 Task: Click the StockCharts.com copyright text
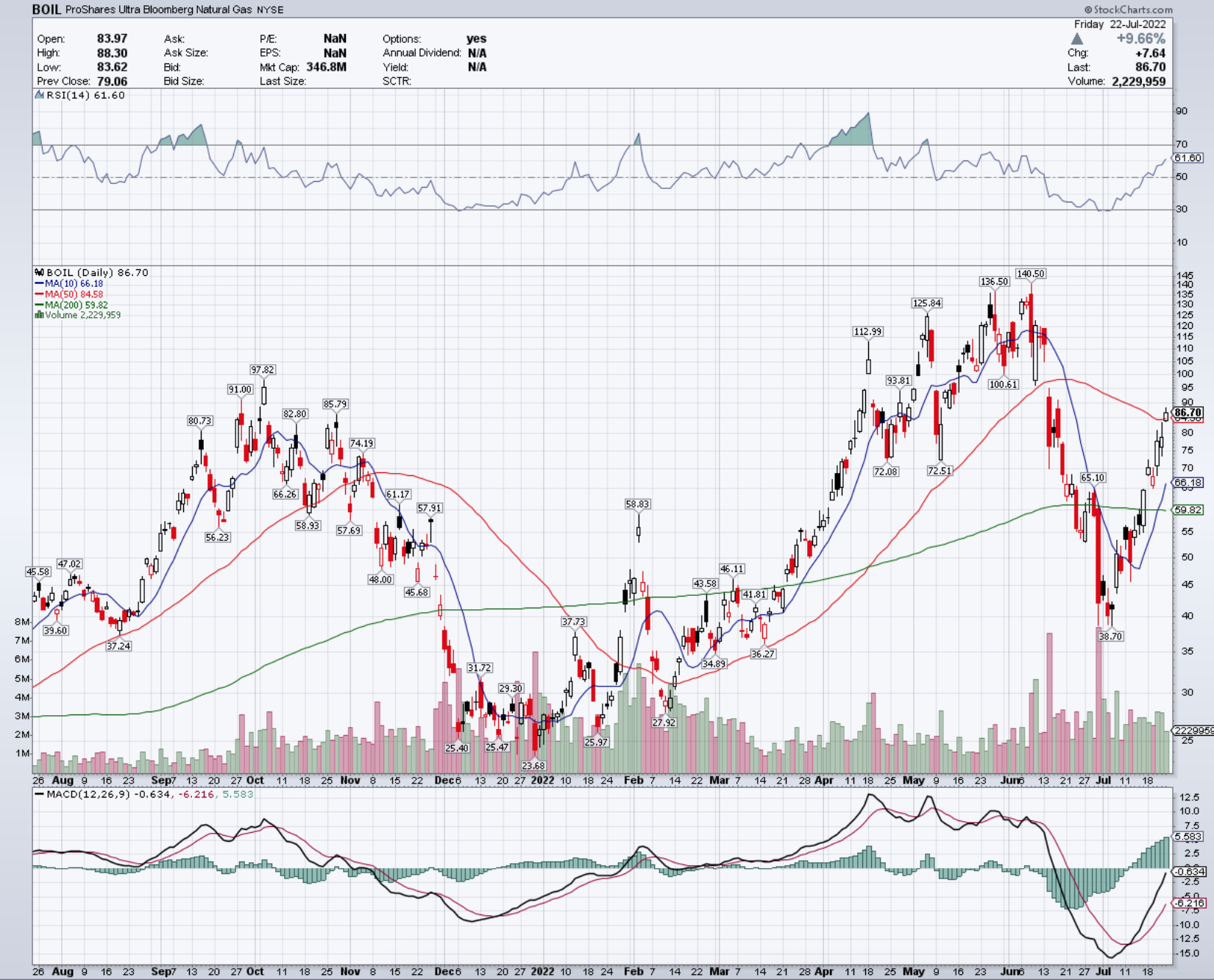(1128, 10)
